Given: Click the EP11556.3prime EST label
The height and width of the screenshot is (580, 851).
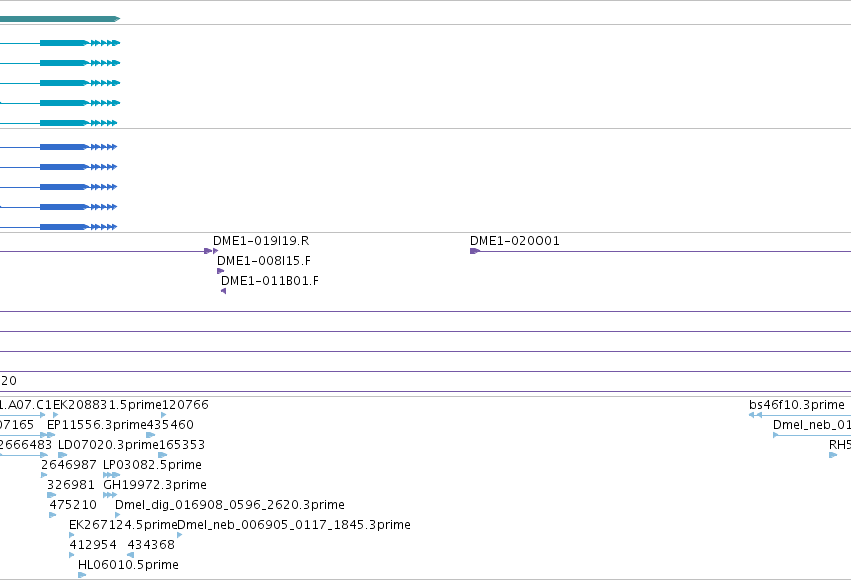Looking at the screenshot, I should (97, 425).
